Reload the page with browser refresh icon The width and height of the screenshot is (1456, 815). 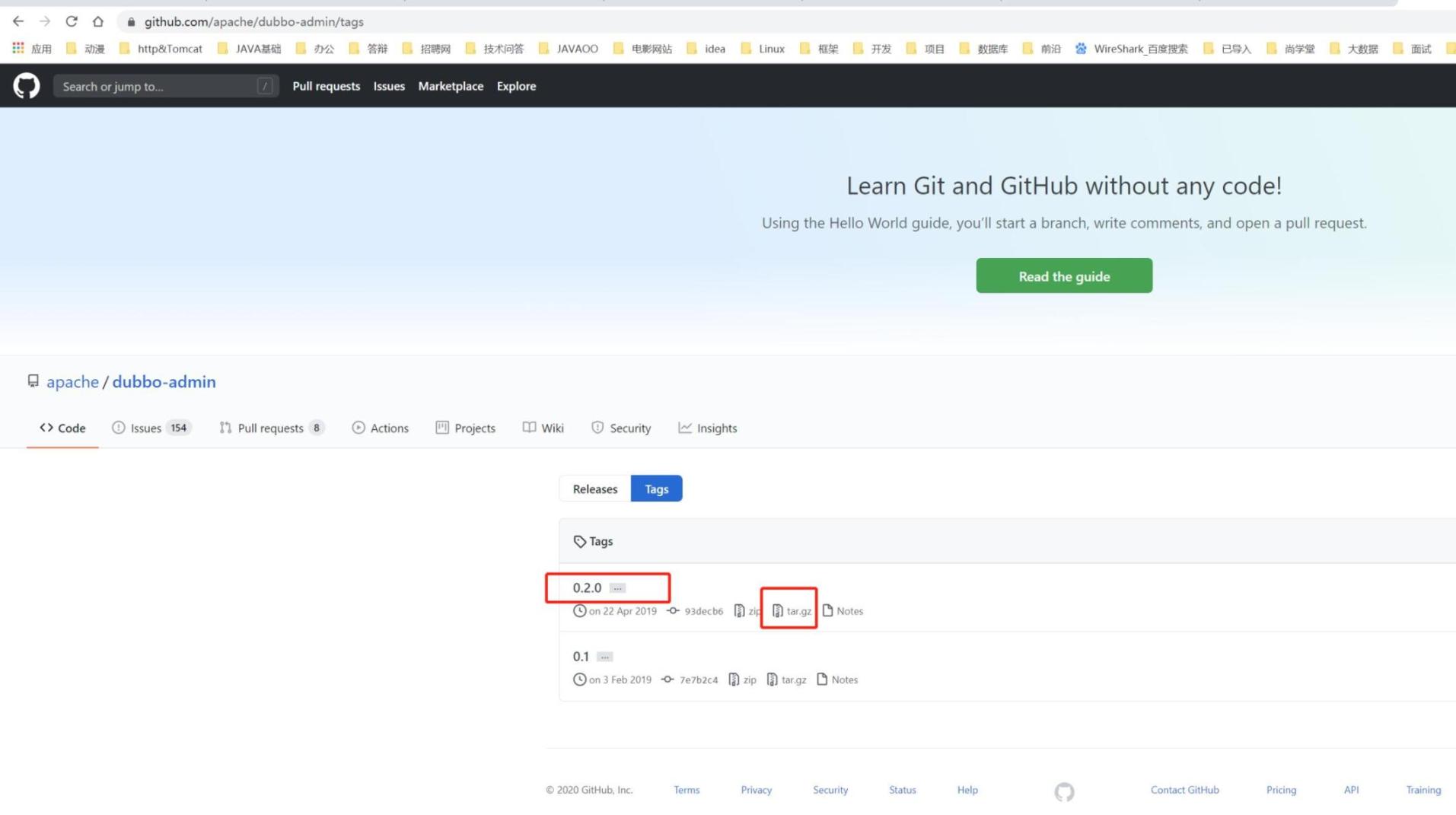[72, 21]
